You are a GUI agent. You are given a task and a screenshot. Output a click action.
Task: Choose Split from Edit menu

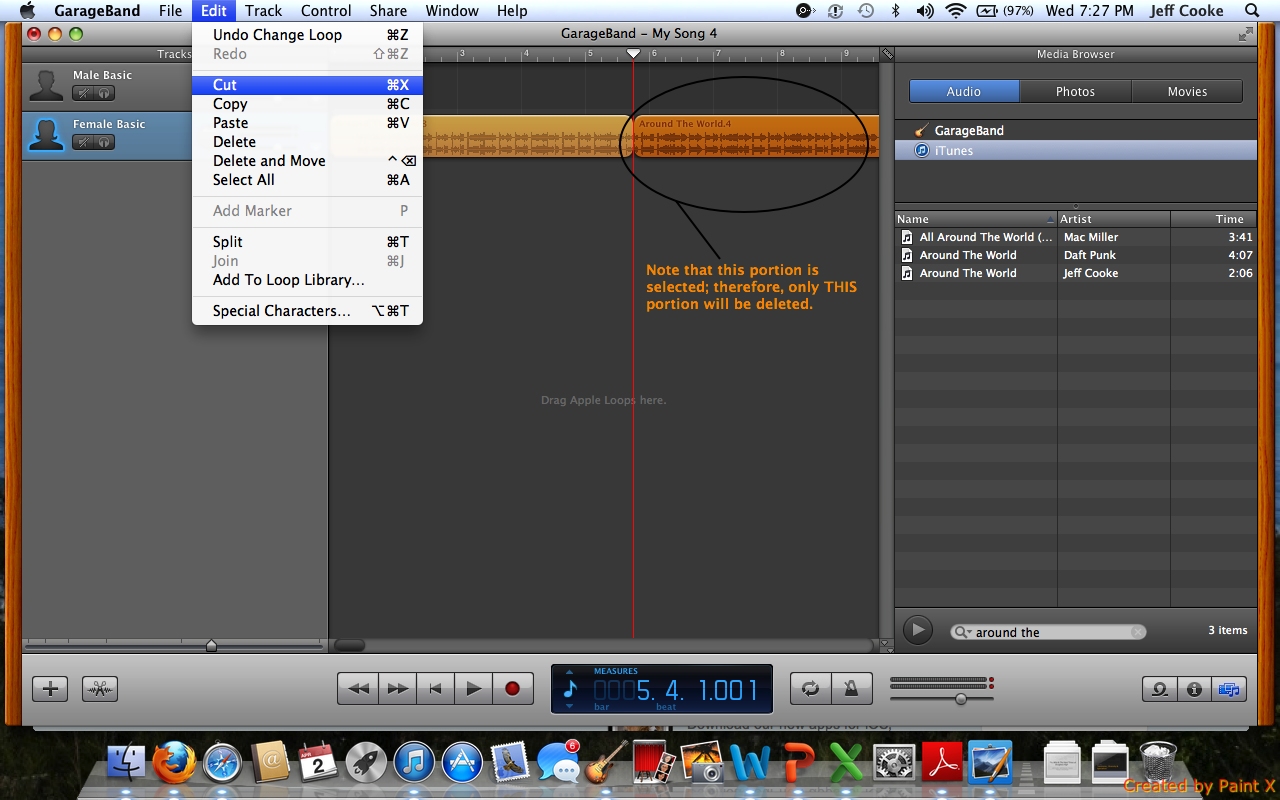pyautogui.click(x=307, y=242)
